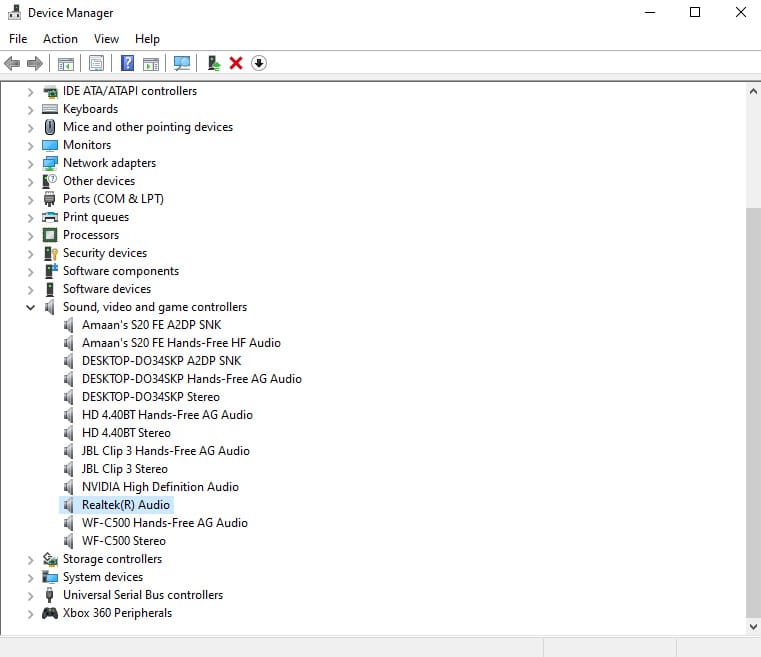Viewport: 761px width, 657px height.
Task: Click the Update device driver icon
Action: point(213,63)
